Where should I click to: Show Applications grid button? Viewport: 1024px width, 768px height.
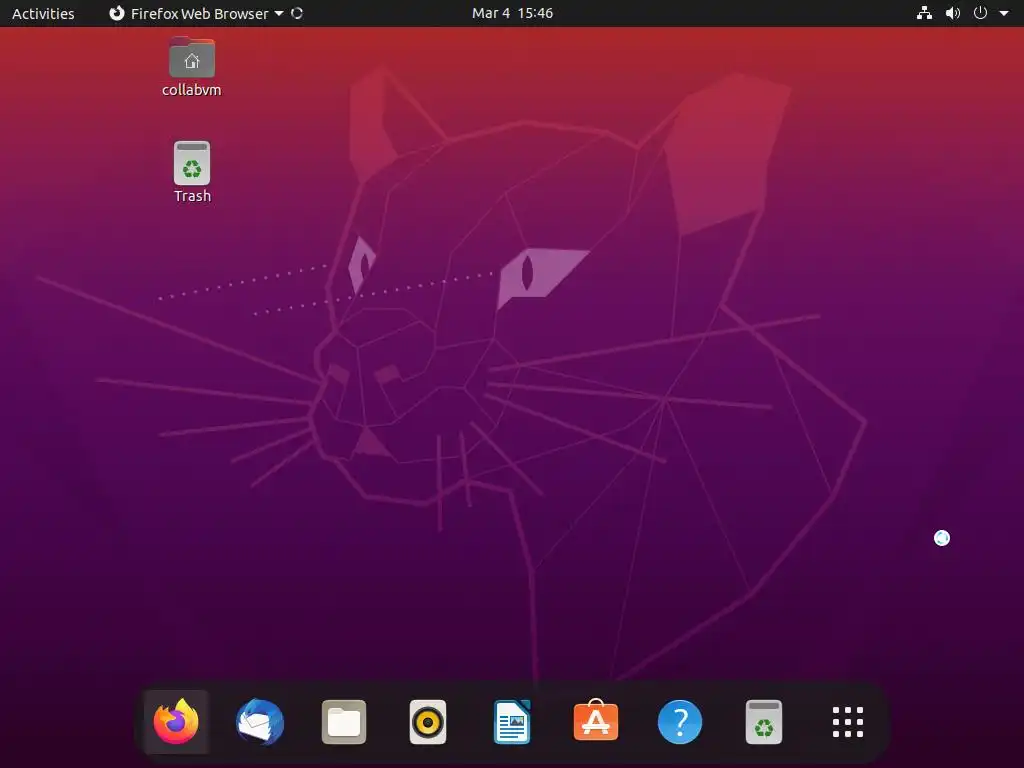tap(848, 722)
